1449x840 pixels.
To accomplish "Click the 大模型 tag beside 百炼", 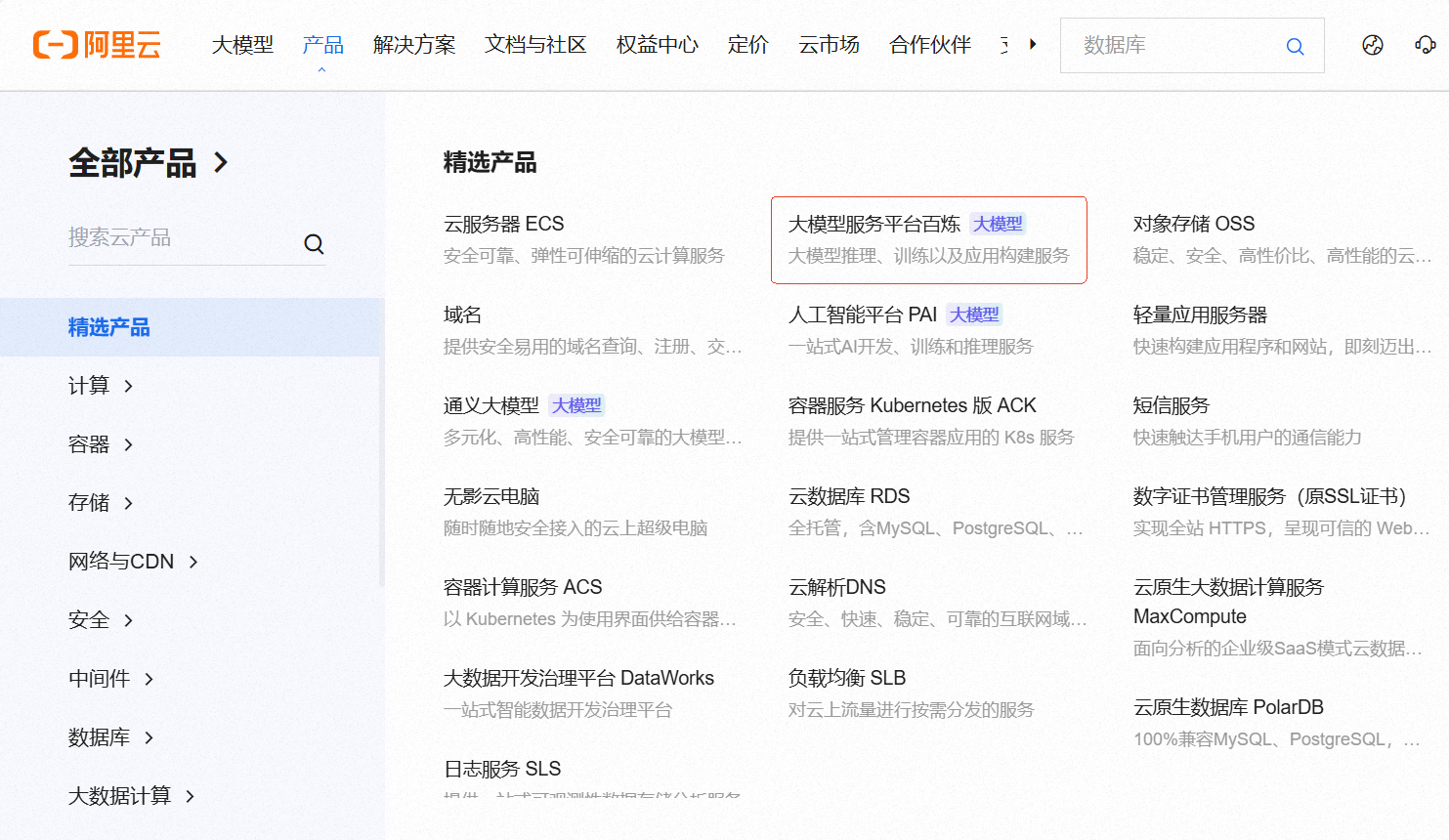I will (998, 224).
